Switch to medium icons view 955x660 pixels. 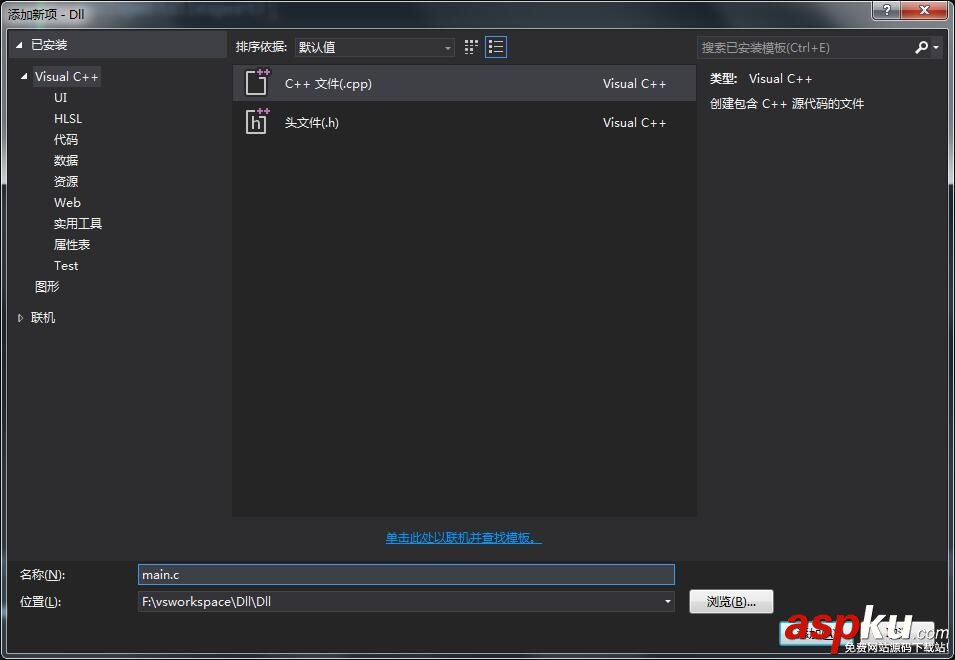470,47
